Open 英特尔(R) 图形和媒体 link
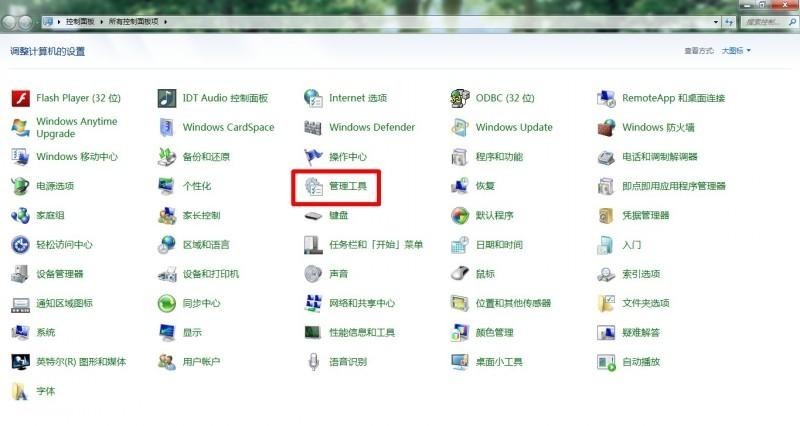Image resolution: width=800 pixels, height=426 pixels. [x=81, y=362]
